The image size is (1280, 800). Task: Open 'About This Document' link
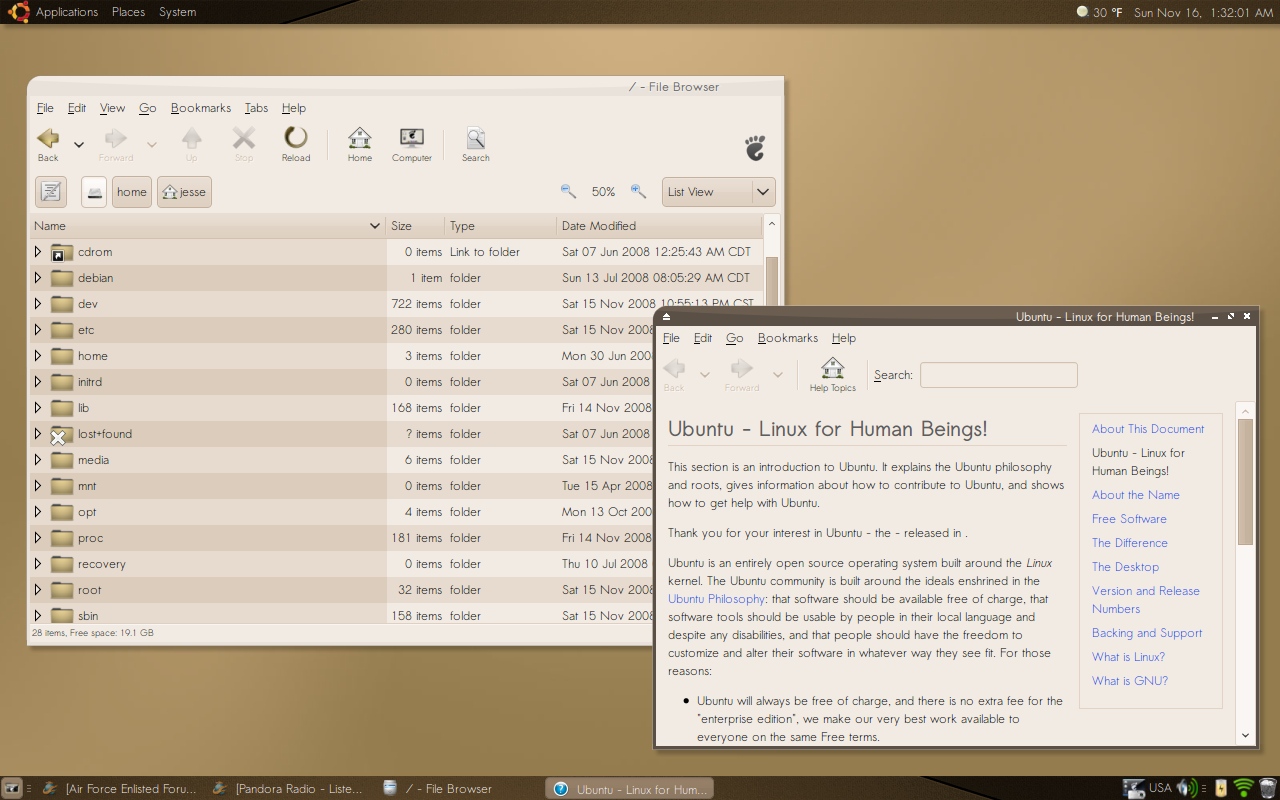(x=1148, y=429)
